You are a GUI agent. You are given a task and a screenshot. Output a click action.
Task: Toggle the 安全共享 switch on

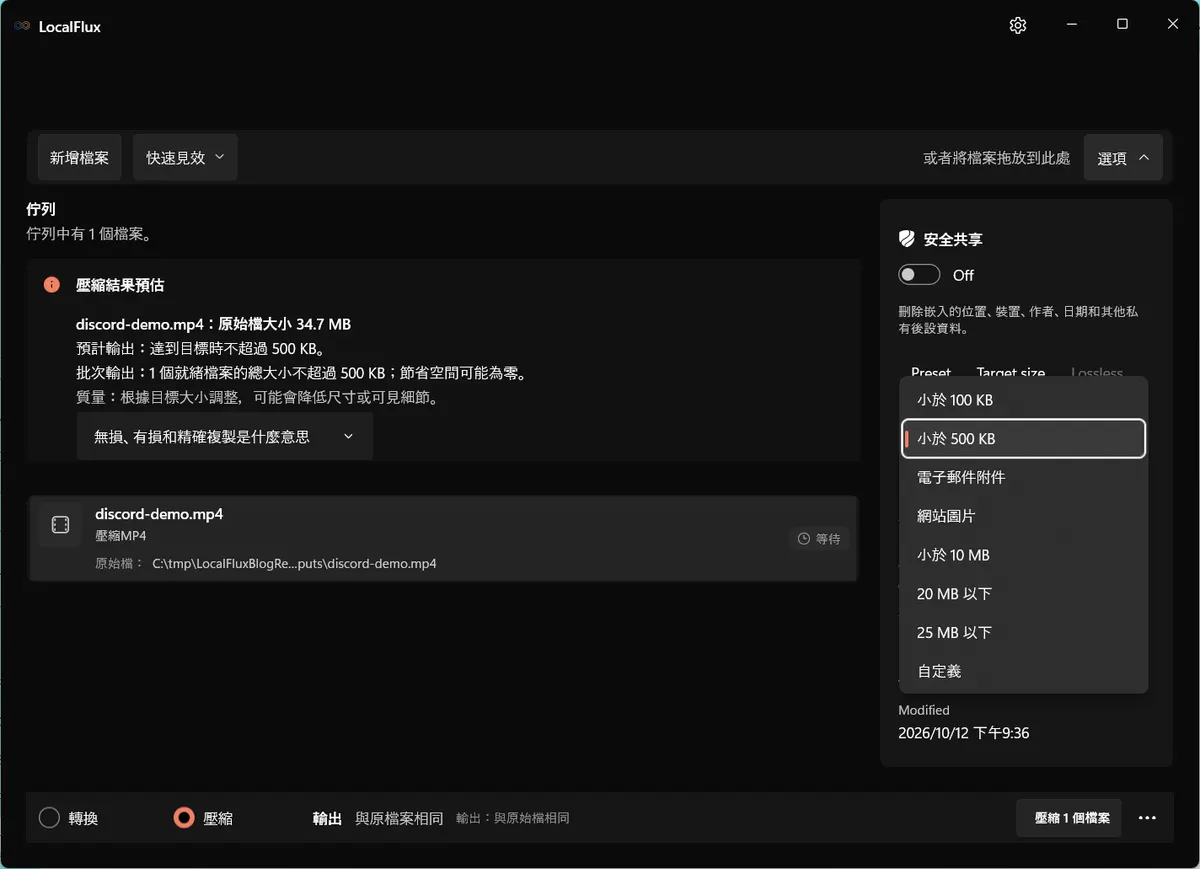tap(919, 275)
